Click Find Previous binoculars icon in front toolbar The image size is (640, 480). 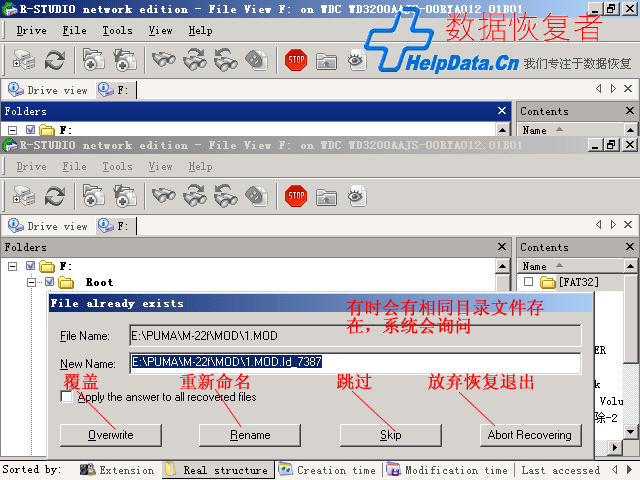point(226,196)
